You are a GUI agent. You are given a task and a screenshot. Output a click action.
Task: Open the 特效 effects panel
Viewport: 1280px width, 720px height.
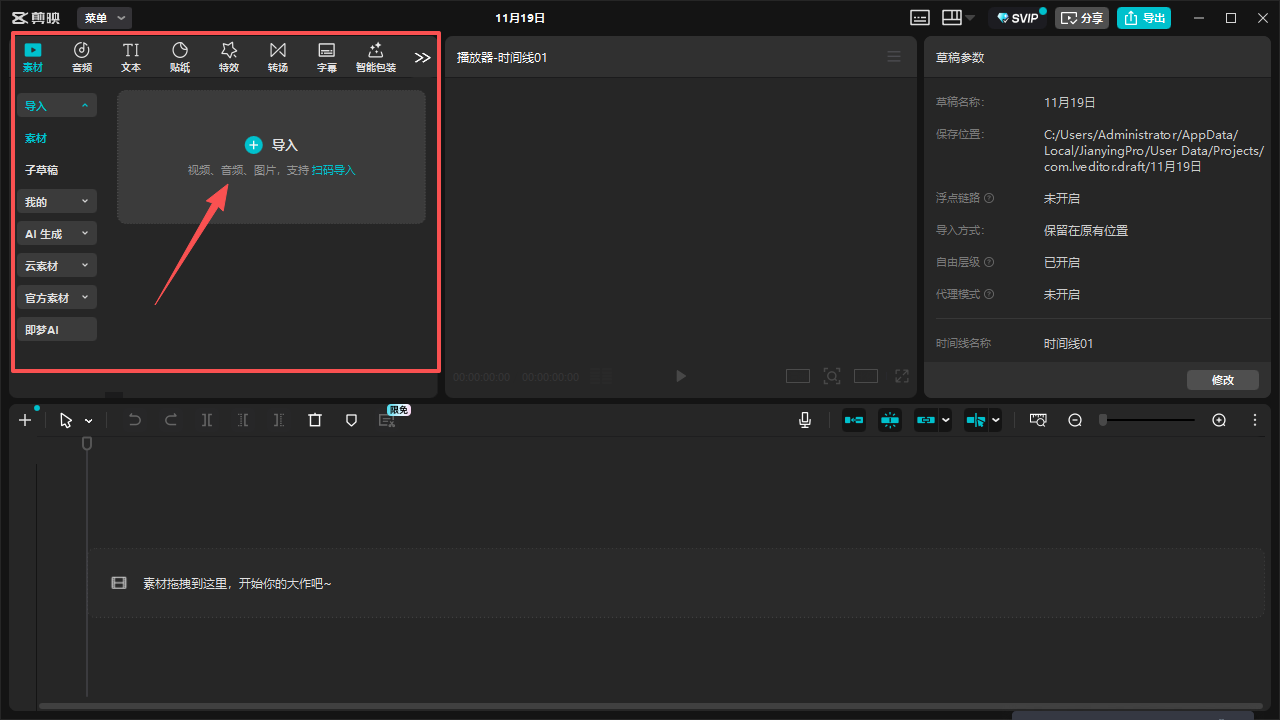229,57
